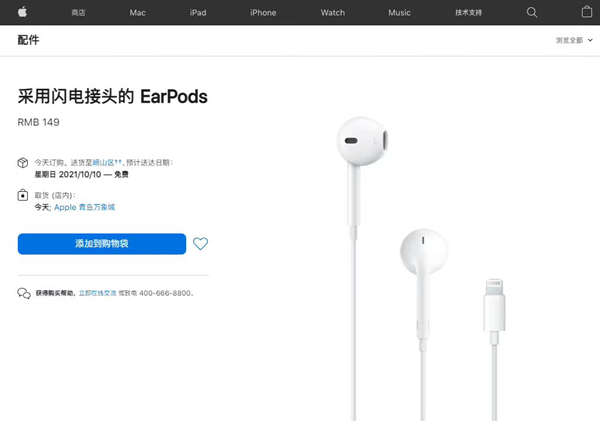Screen dimensions: 600x436
Task: Click the in-store pickup bag icon
Action: [x=23, y=195]
